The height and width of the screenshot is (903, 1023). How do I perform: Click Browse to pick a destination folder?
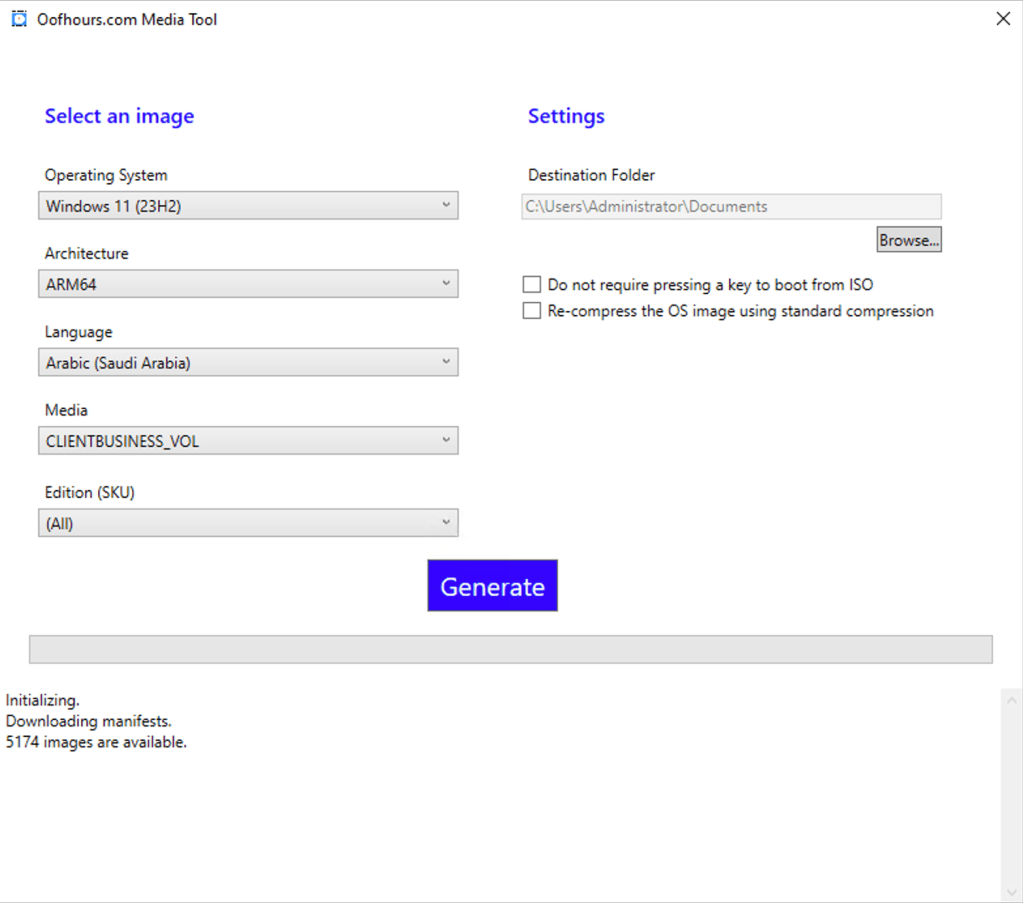pyautogui.click(x=908, y=239)
